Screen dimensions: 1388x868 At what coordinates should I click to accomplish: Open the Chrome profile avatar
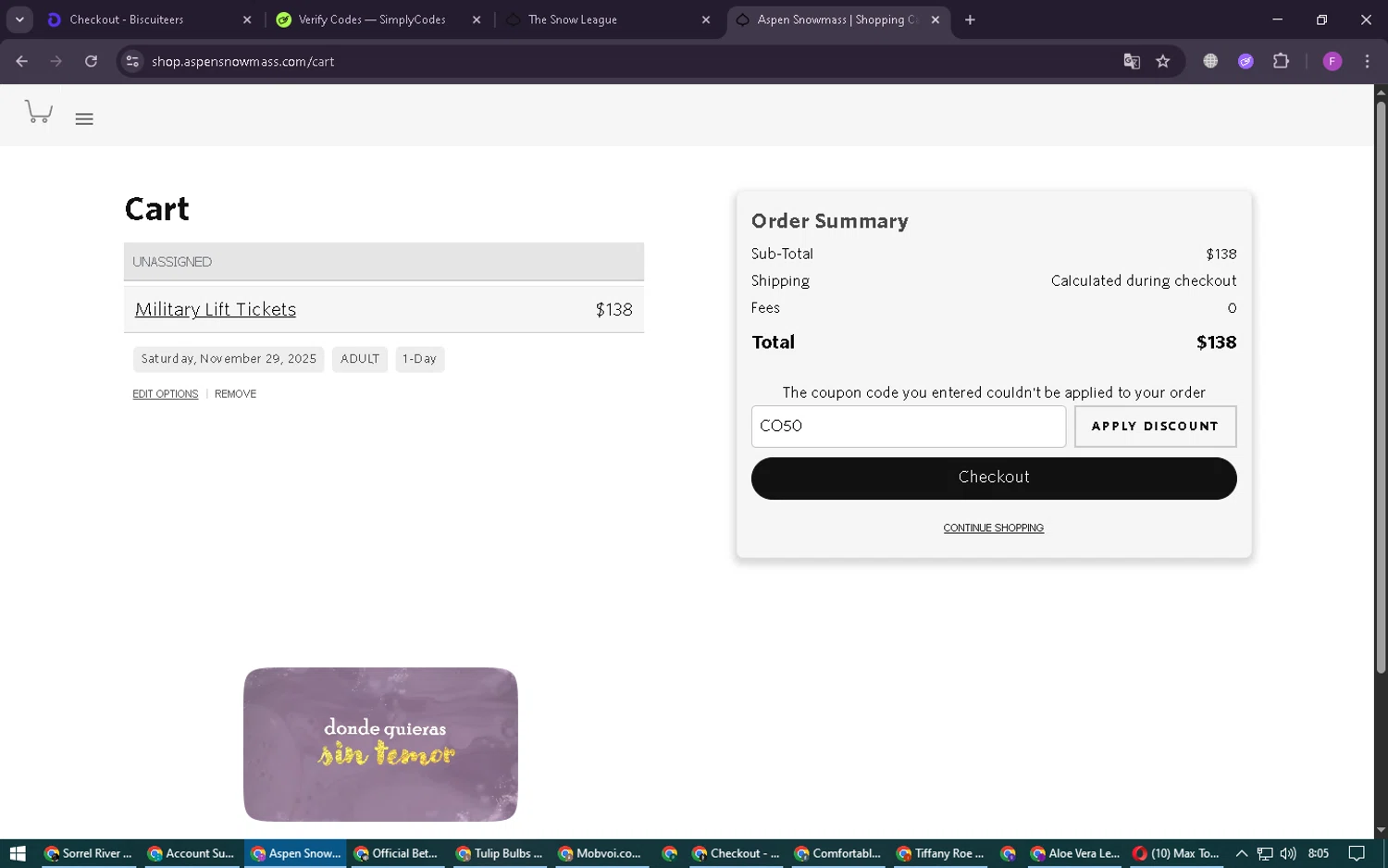click(x=1332, y=61)
